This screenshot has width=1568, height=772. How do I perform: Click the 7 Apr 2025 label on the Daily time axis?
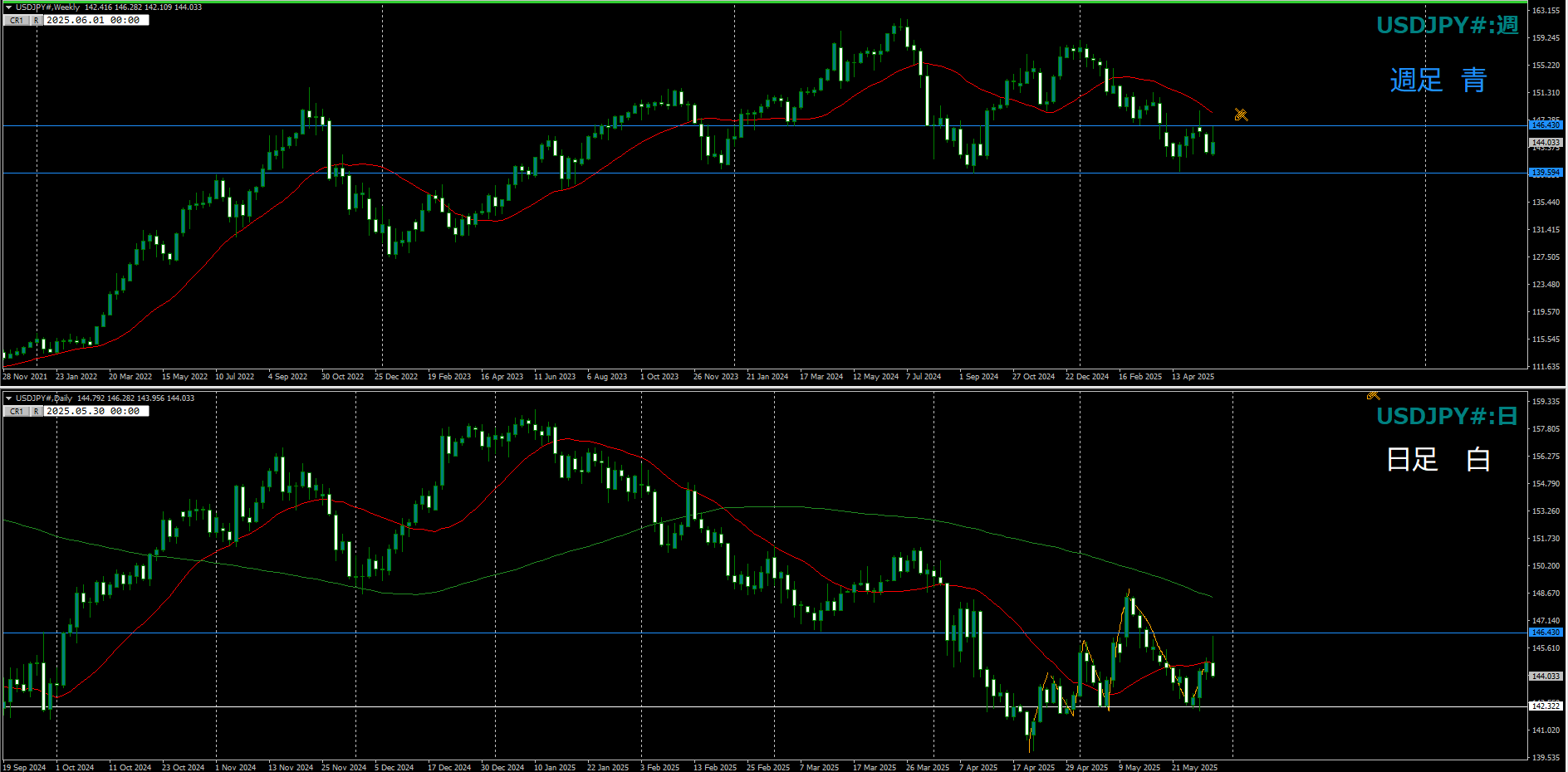coord(978,768)
